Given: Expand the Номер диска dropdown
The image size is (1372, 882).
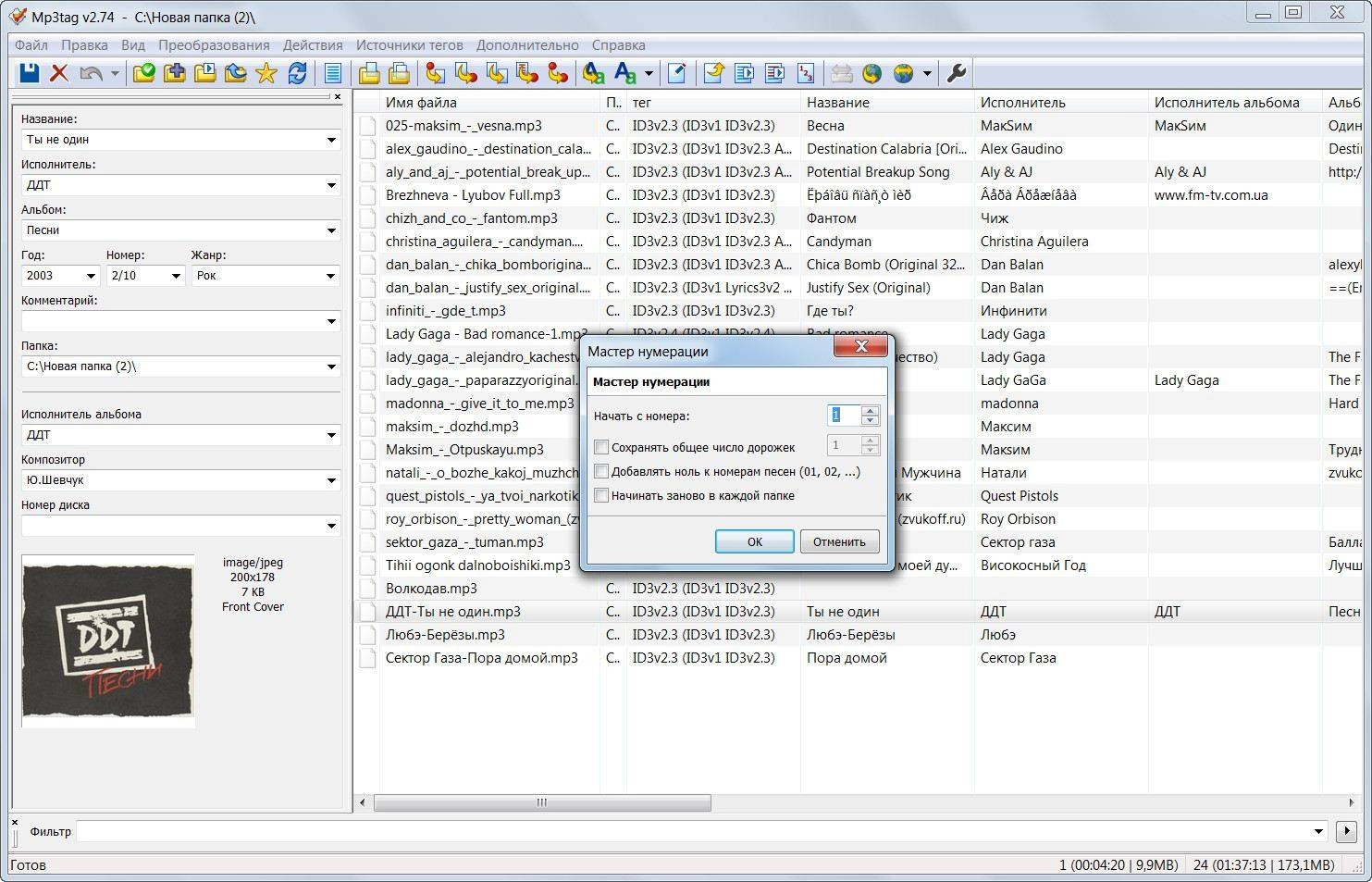Looking at the screenshot, I should [331, 526].
